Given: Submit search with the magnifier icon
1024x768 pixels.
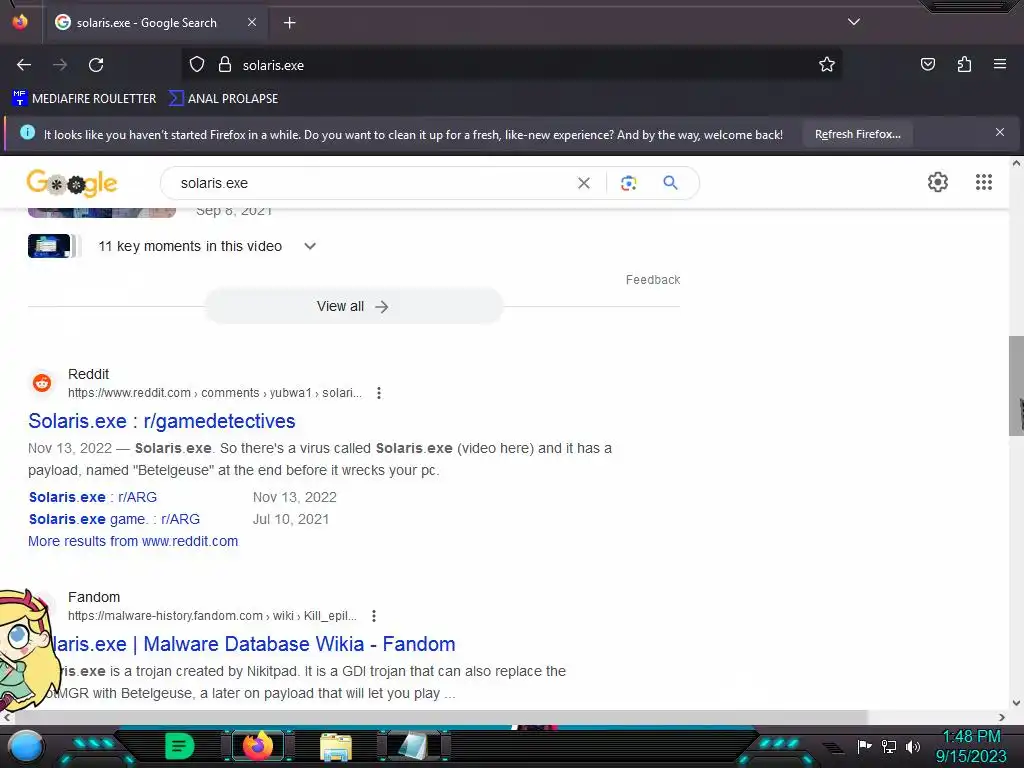Looking at the screenshot, I should 670,183.
